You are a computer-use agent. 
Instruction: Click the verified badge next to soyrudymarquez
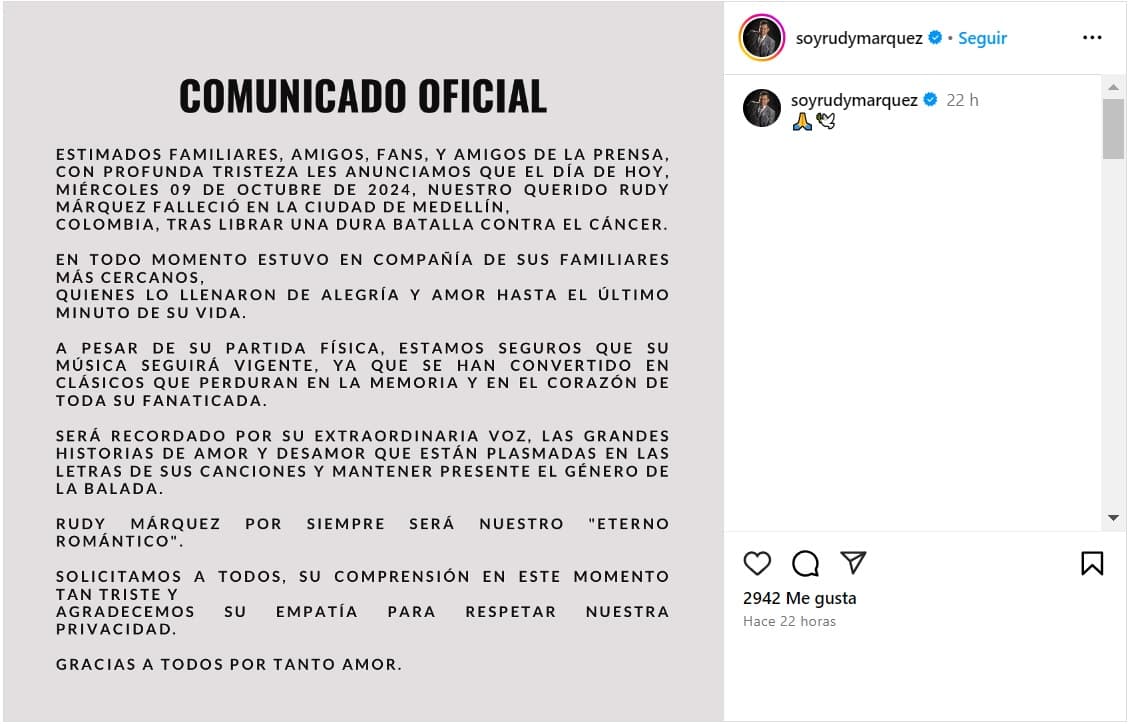[x=935, y=38]
